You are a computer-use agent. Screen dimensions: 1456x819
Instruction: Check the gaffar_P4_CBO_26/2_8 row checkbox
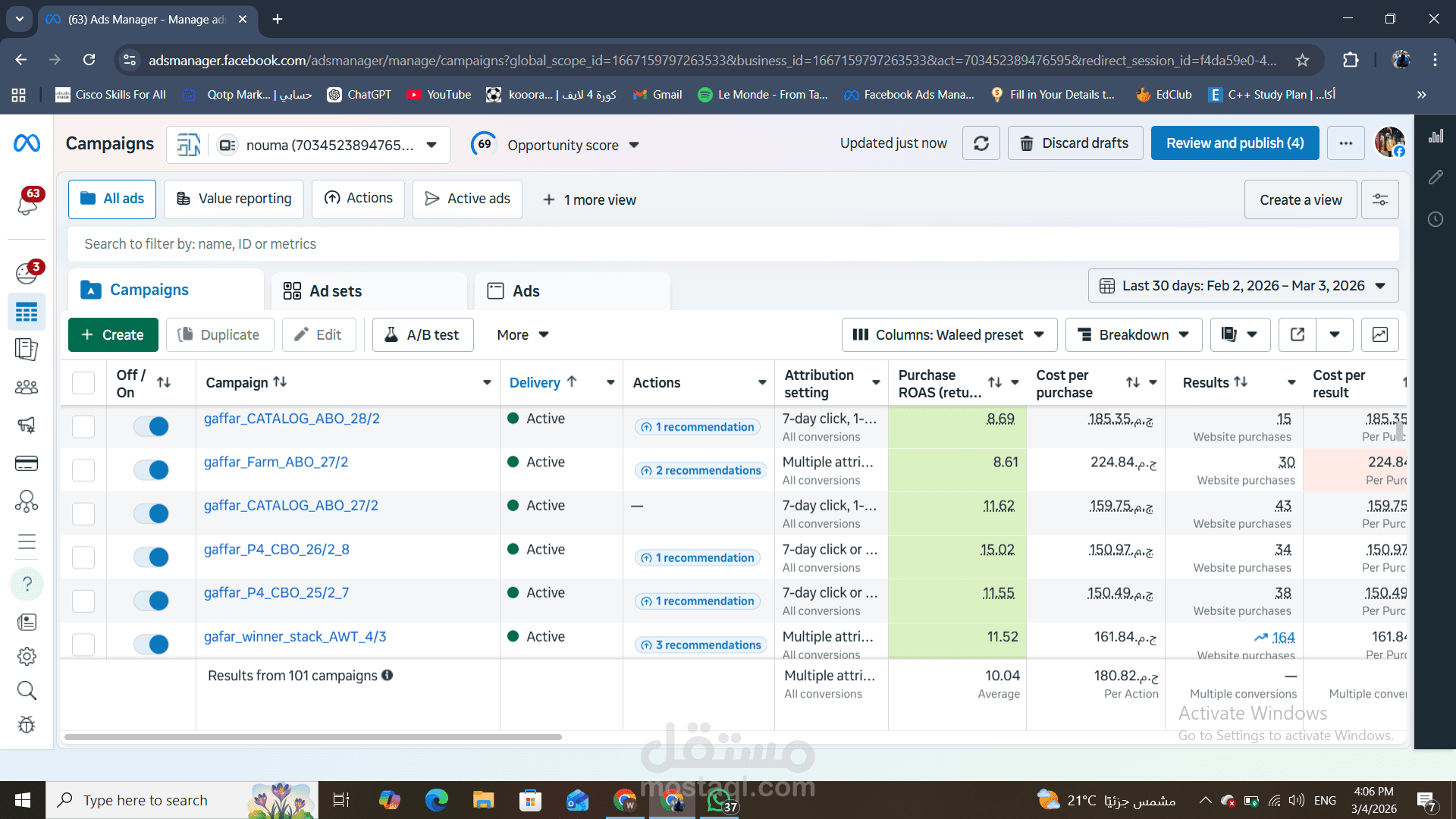coord(83,557)
